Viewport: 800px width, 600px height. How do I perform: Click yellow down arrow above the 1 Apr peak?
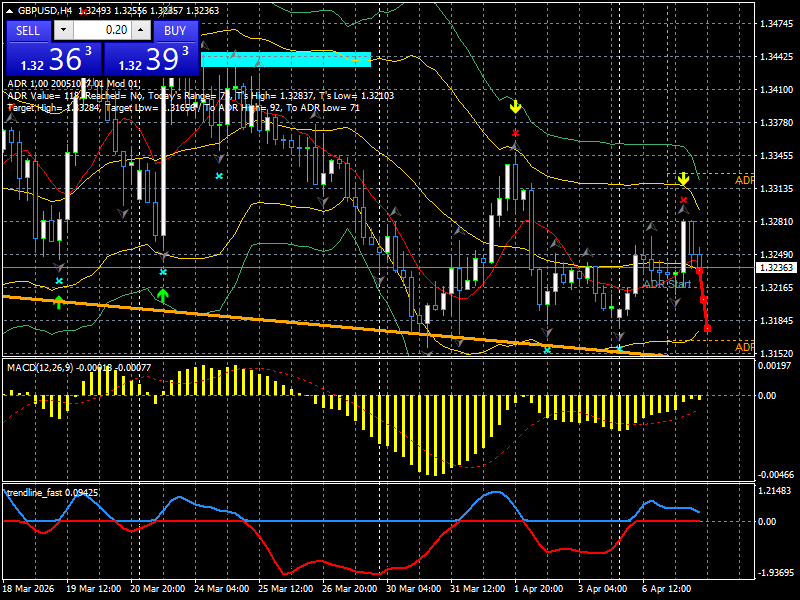[x=515, y=107]
